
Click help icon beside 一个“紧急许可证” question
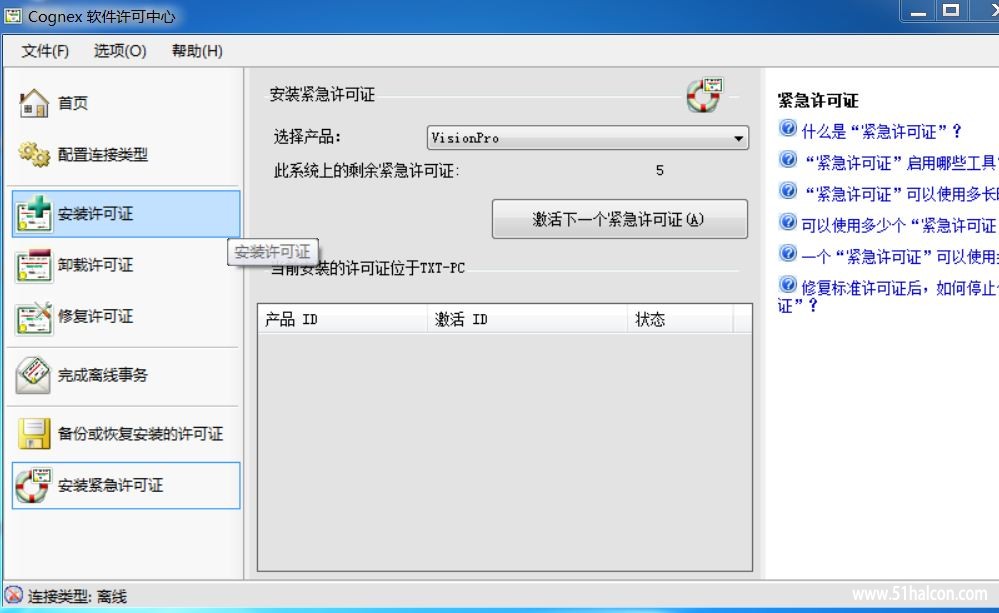[788, 253]
